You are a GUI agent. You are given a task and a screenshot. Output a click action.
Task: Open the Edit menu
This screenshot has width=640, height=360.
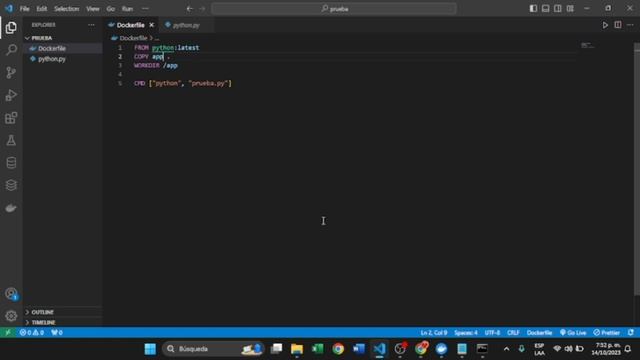point(42,9)
